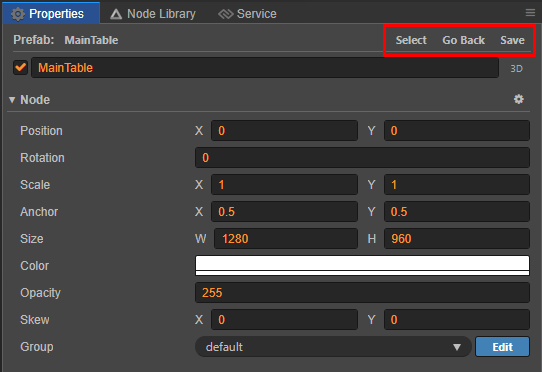
Task: Click the prefab Save button
Action: (x=512, y=40)
